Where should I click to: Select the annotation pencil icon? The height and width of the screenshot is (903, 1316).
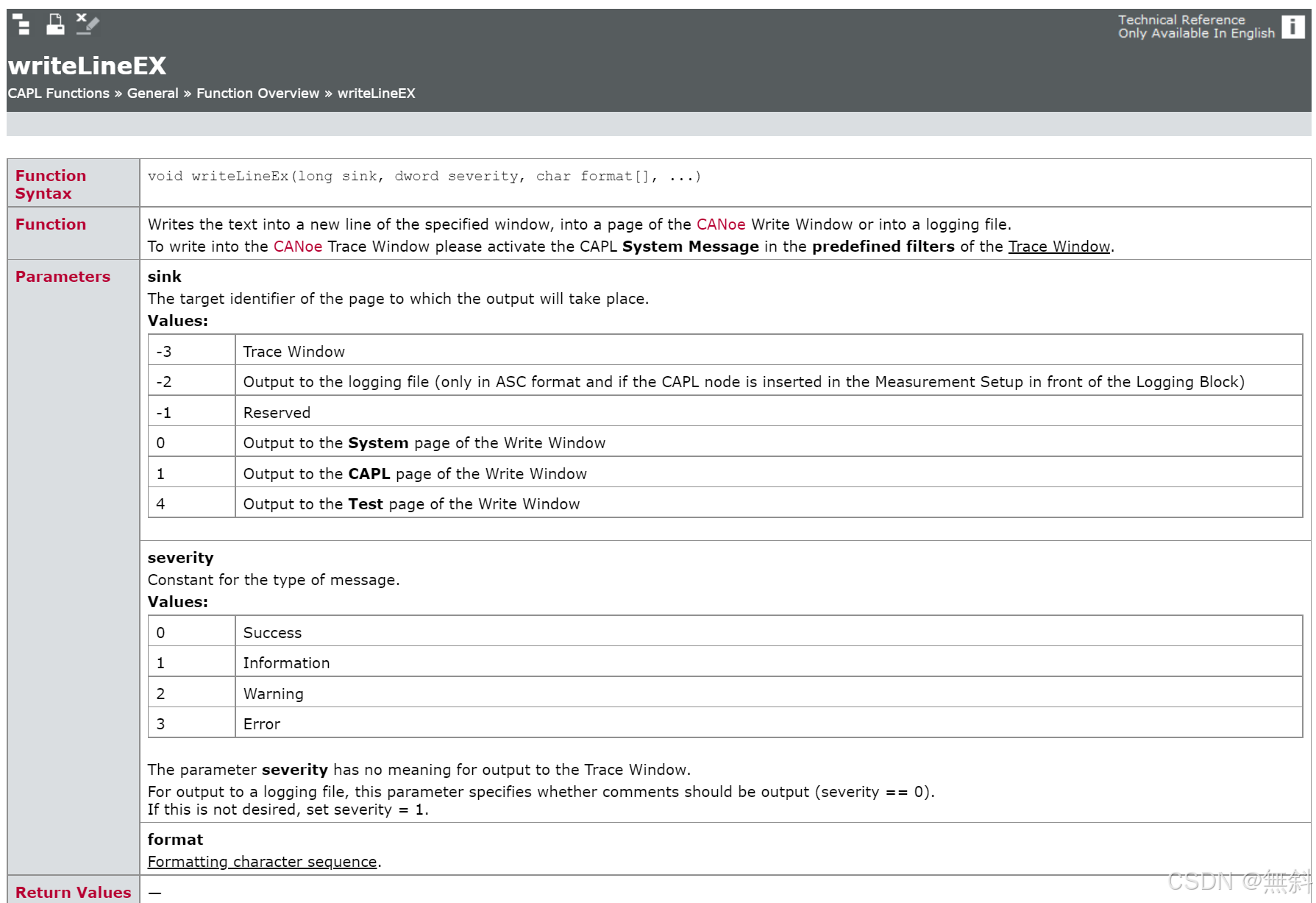(87, 24)
